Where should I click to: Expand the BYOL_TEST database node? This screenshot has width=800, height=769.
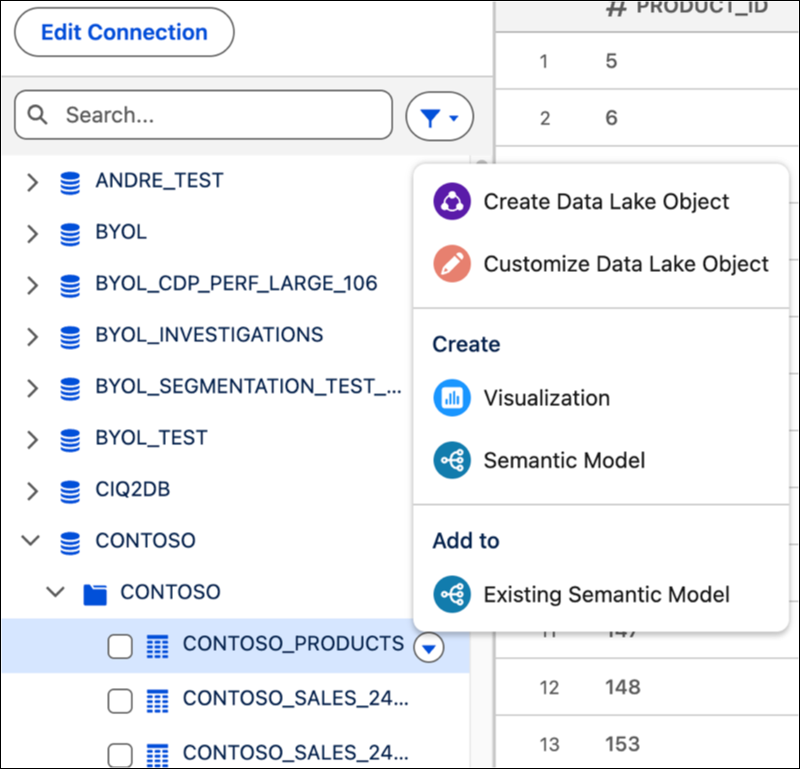click(x=33, y=439)
